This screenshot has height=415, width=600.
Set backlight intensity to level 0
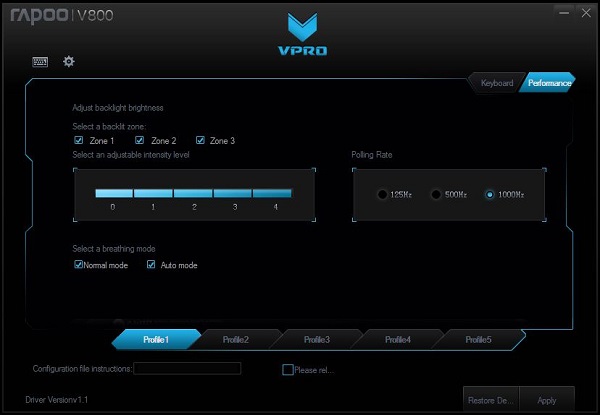pyautogui.click(x=114, y=193)
